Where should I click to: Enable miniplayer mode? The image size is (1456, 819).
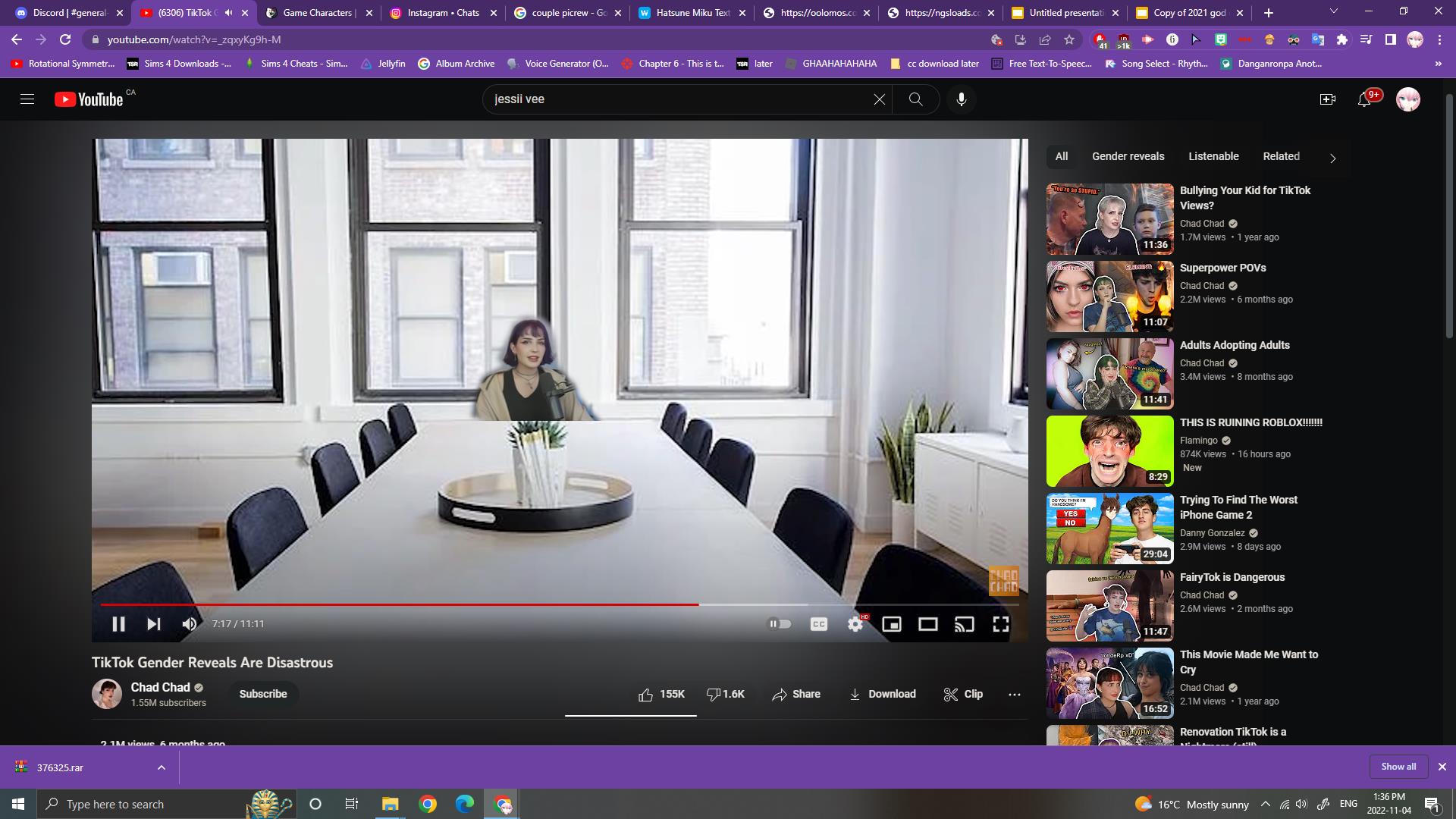click(892, 624)
